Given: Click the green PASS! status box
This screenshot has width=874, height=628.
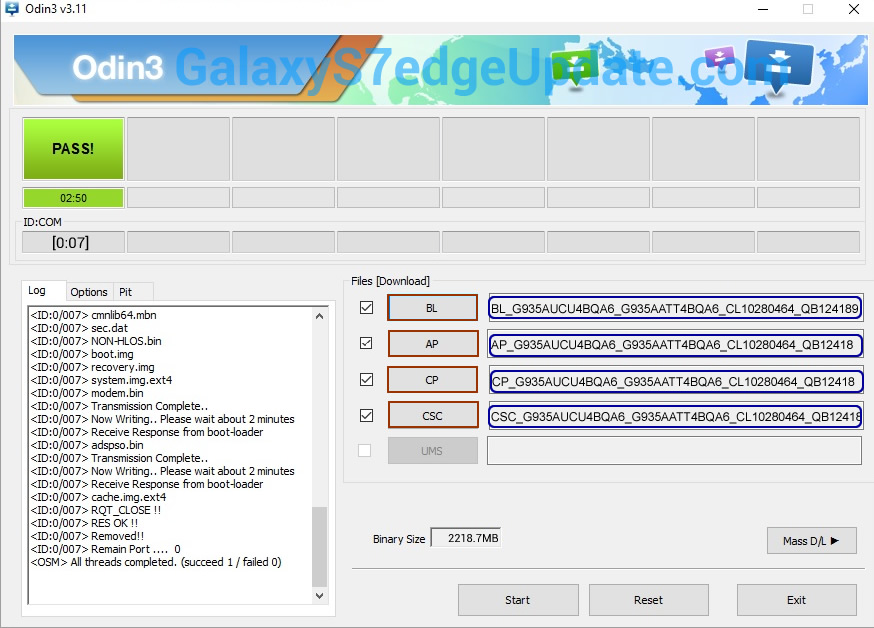Looking at the screenshot, I should 73,149.
